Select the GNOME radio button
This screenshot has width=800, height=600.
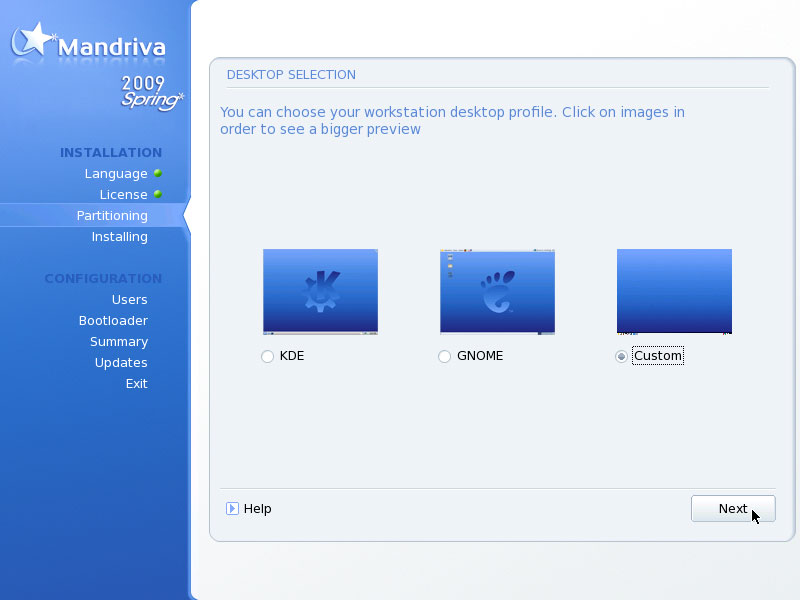click(x=444, y=356)
